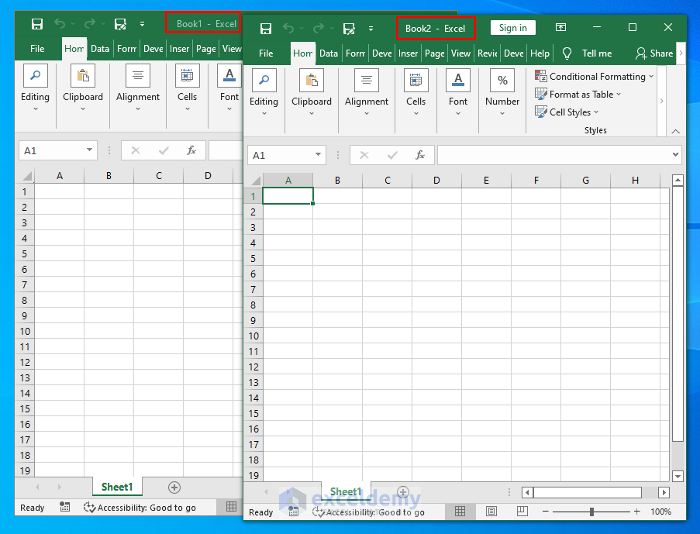Click zoom out minus in Book2
Image resolution: width=700 pixels, height=534 pixels.
click(x=545, y=512)
